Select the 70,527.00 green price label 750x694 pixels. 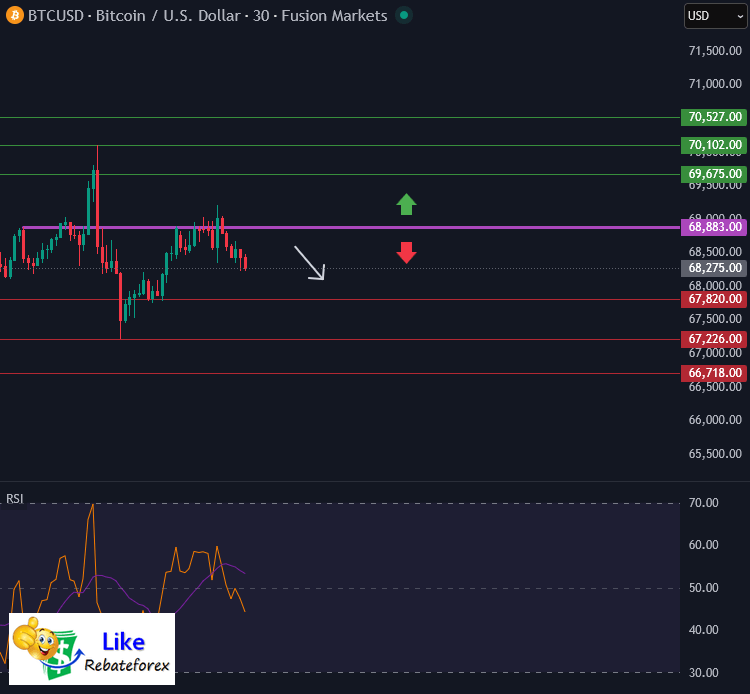tap(714, 117)
